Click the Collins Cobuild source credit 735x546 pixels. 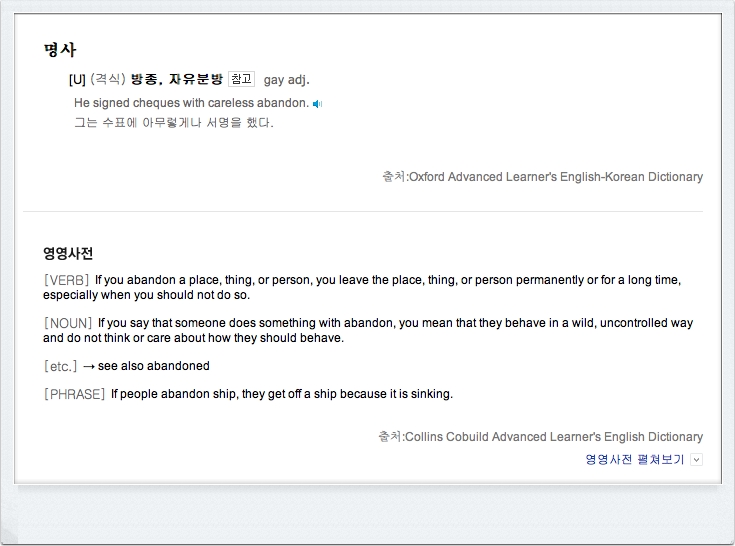pyautogui.click(x=540, y=437)
